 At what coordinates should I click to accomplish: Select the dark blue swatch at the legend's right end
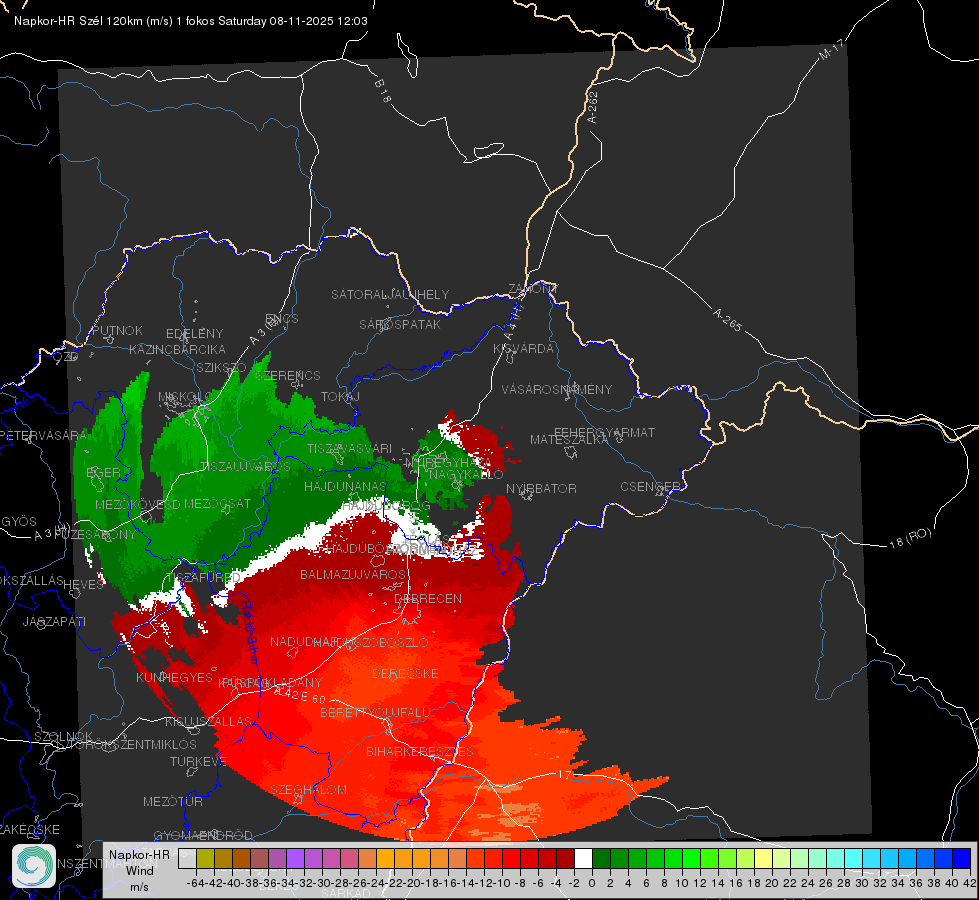coord(962,858)
